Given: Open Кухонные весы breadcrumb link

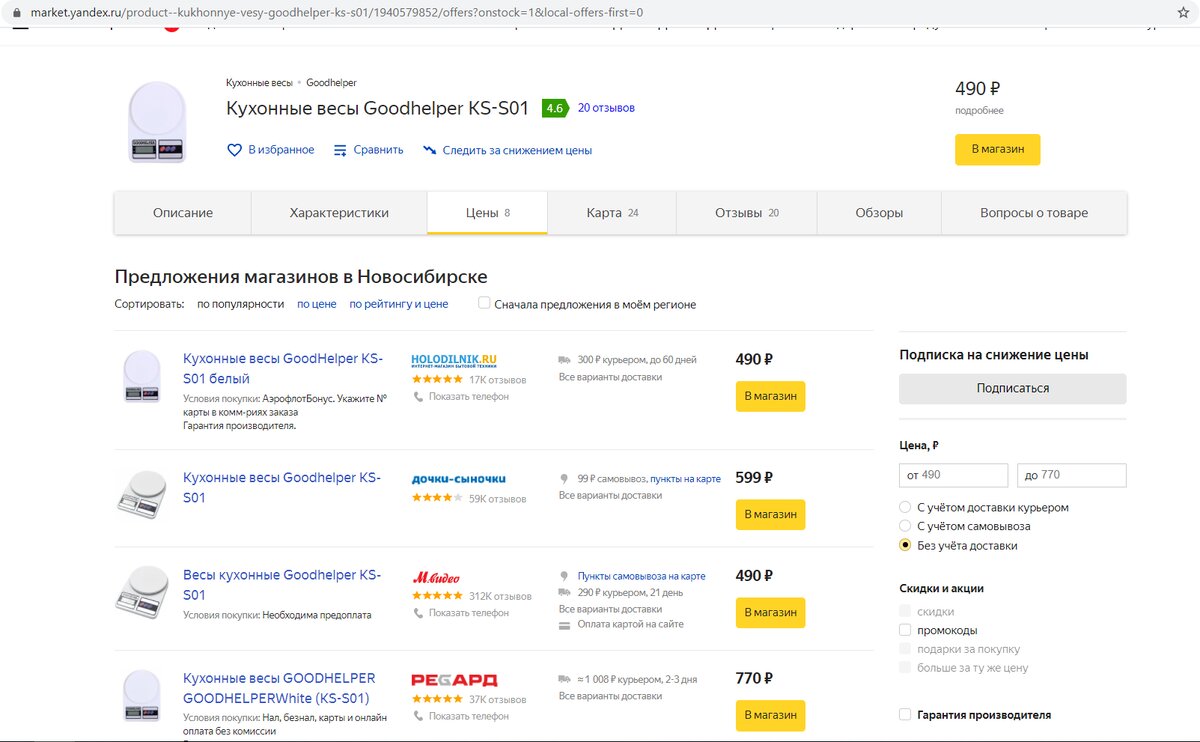Looking at the screenshot, I should tap(259, 82).
